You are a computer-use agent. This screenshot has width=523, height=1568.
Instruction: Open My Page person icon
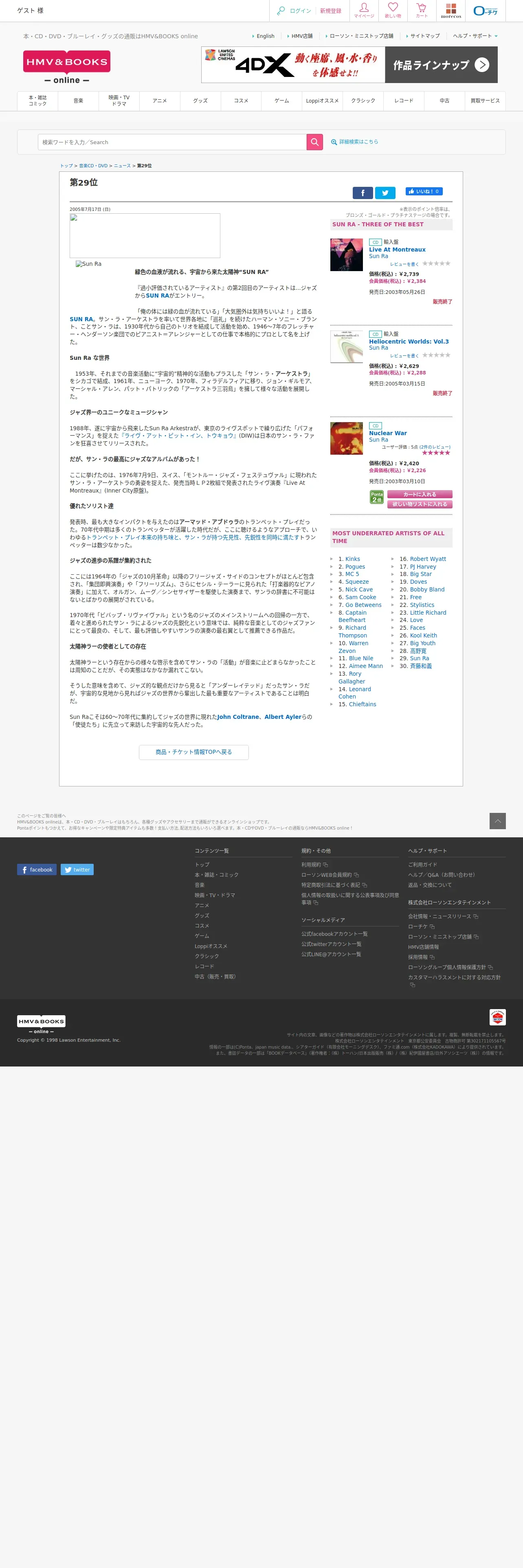click(x=364, y=8)
